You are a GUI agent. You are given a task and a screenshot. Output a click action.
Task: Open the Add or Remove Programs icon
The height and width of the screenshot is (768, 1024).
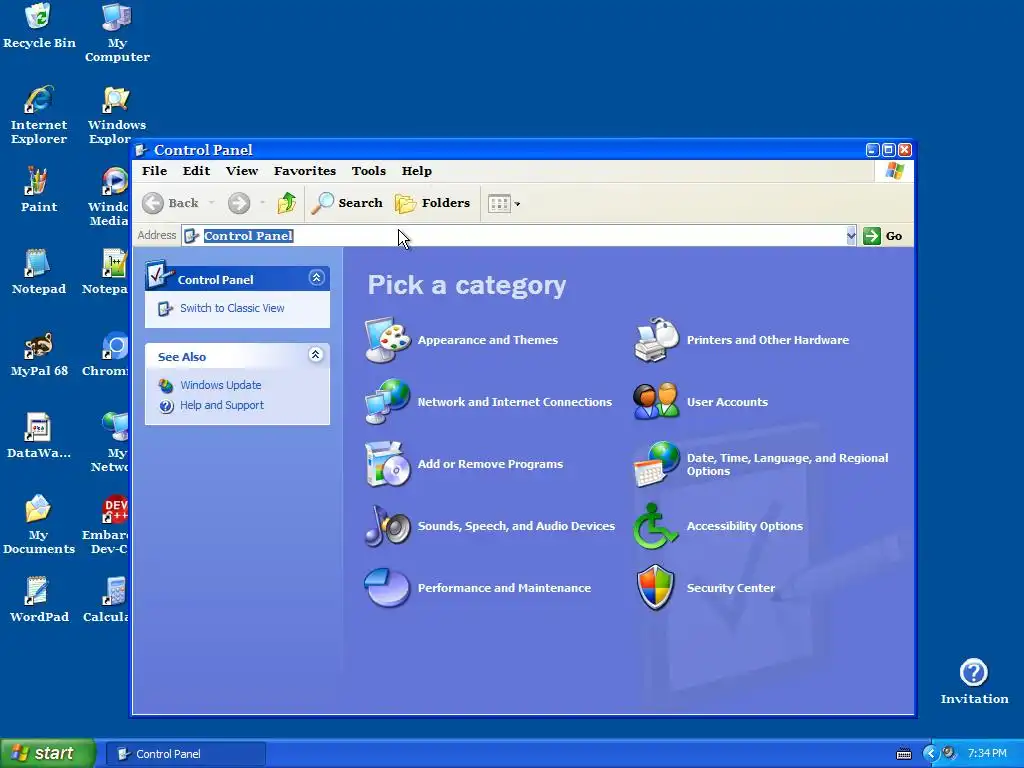388,464
